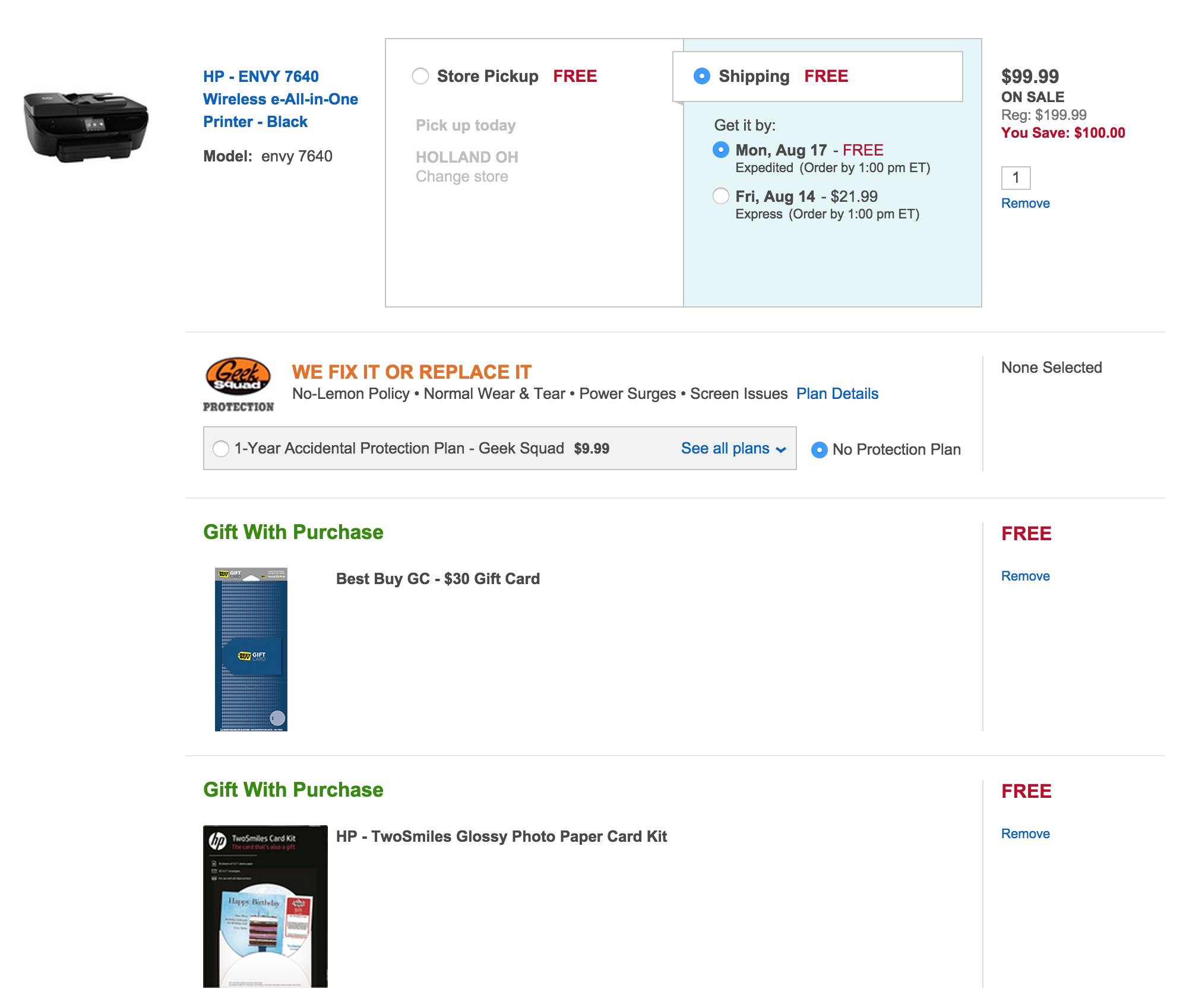Choose Mon, Aug 17 expedited delivery
The height and width of the screenshot is (1008, 1183).
[x=721, y=150]
